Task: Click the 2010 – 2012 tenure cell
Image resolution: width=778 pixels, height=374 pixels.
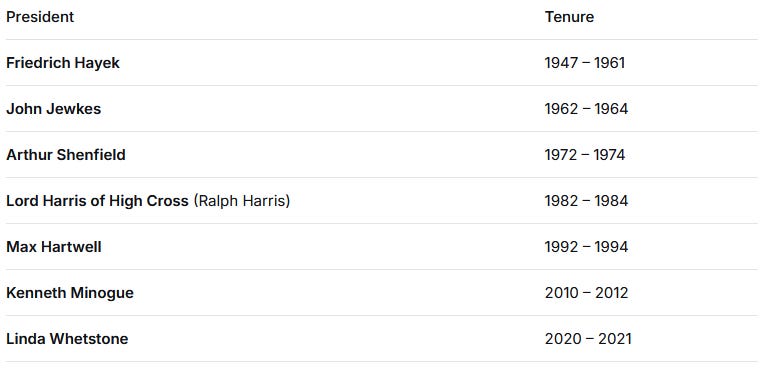Action: 586,293
